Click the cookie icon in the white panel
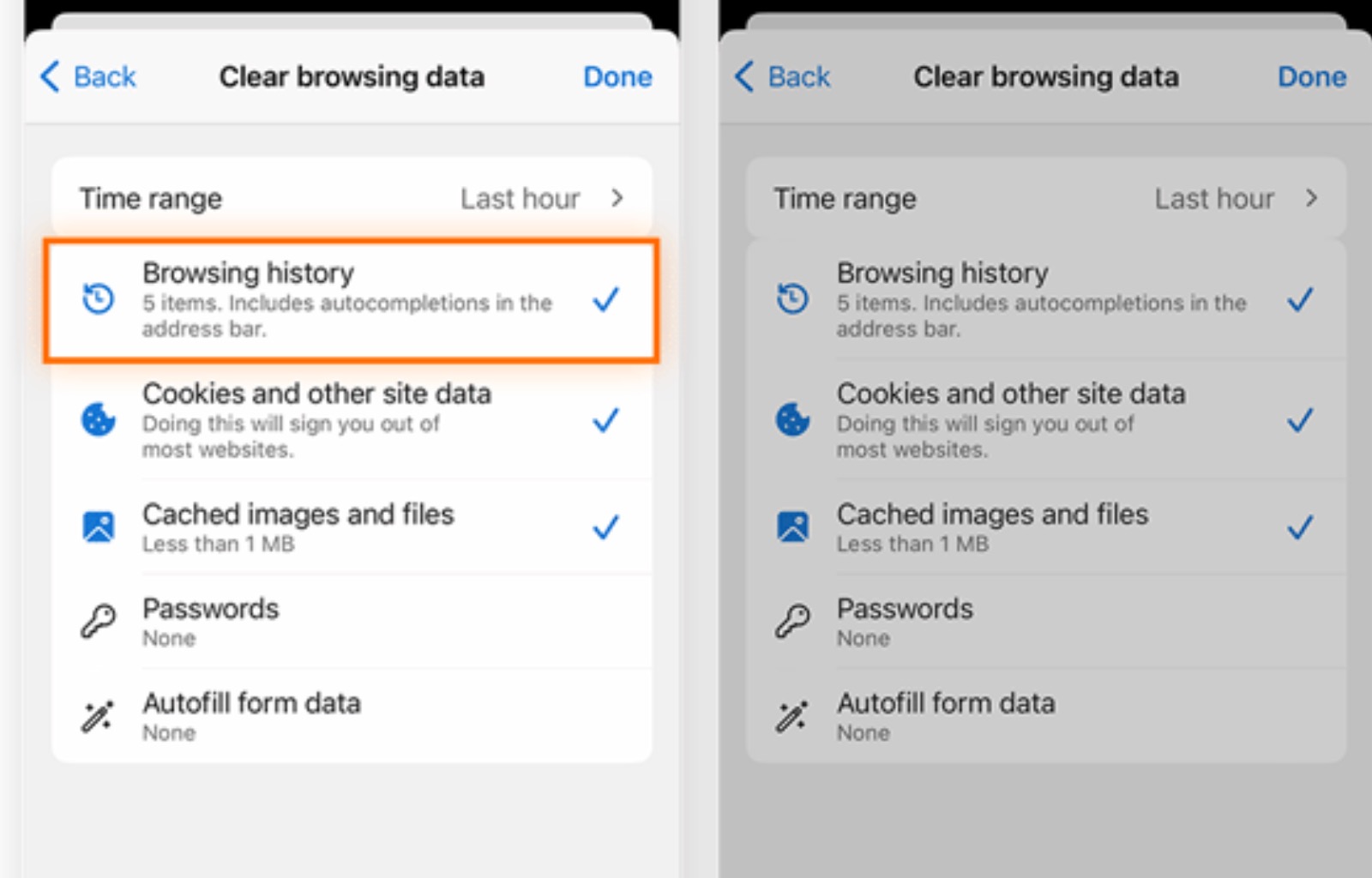This screenshot has width=1372, height=878. click(x=98, y=419)
